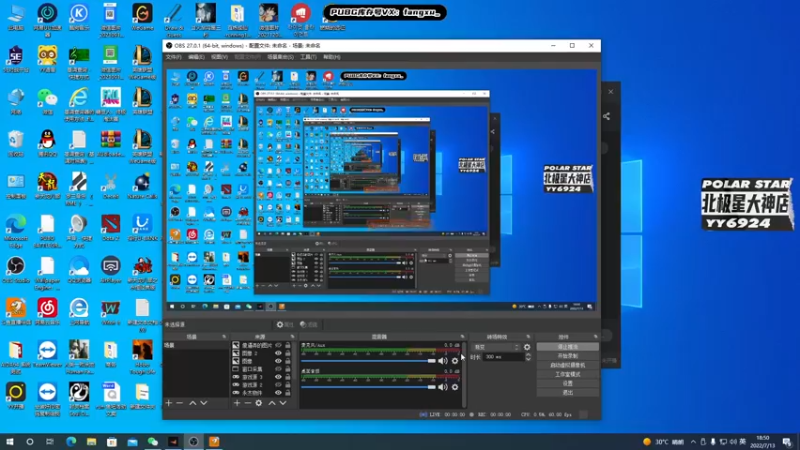Click the 桌面音频 volume slider
800x450 pixels.
coord(368,387)
